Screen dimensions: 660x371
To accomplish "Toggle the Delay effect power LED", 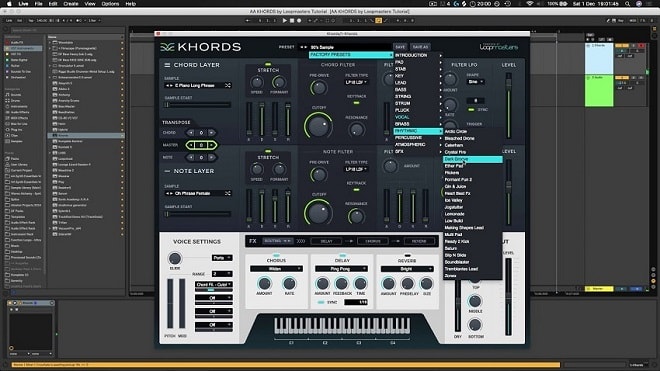I will pyautogui.click(x=342, y=255).
